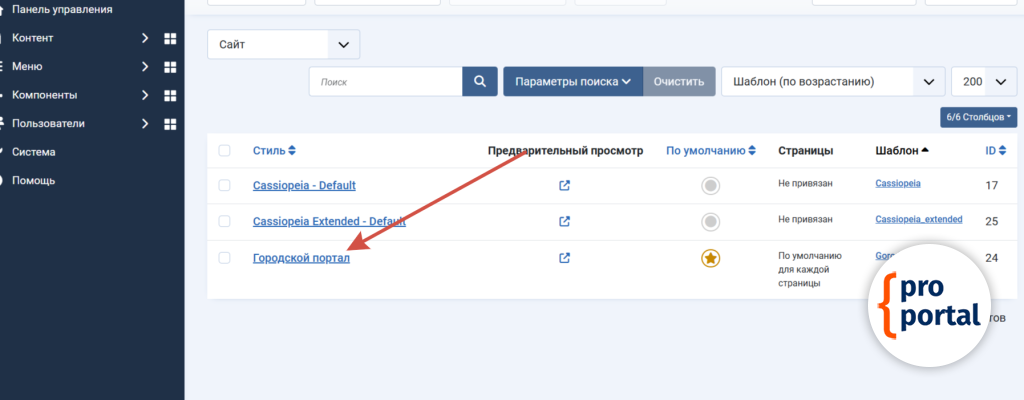
Task: Open Контент dashboard grid icon
Action: pyautogui.click(x=170, y=38)
